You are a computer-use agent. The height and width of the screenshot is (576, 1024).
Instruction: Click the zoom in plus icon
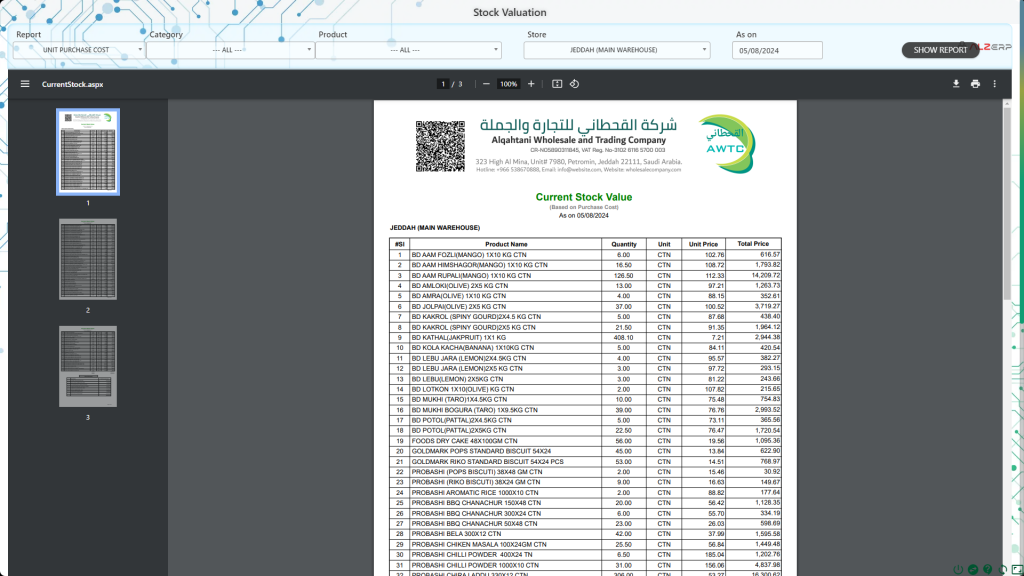pos(531,84)
